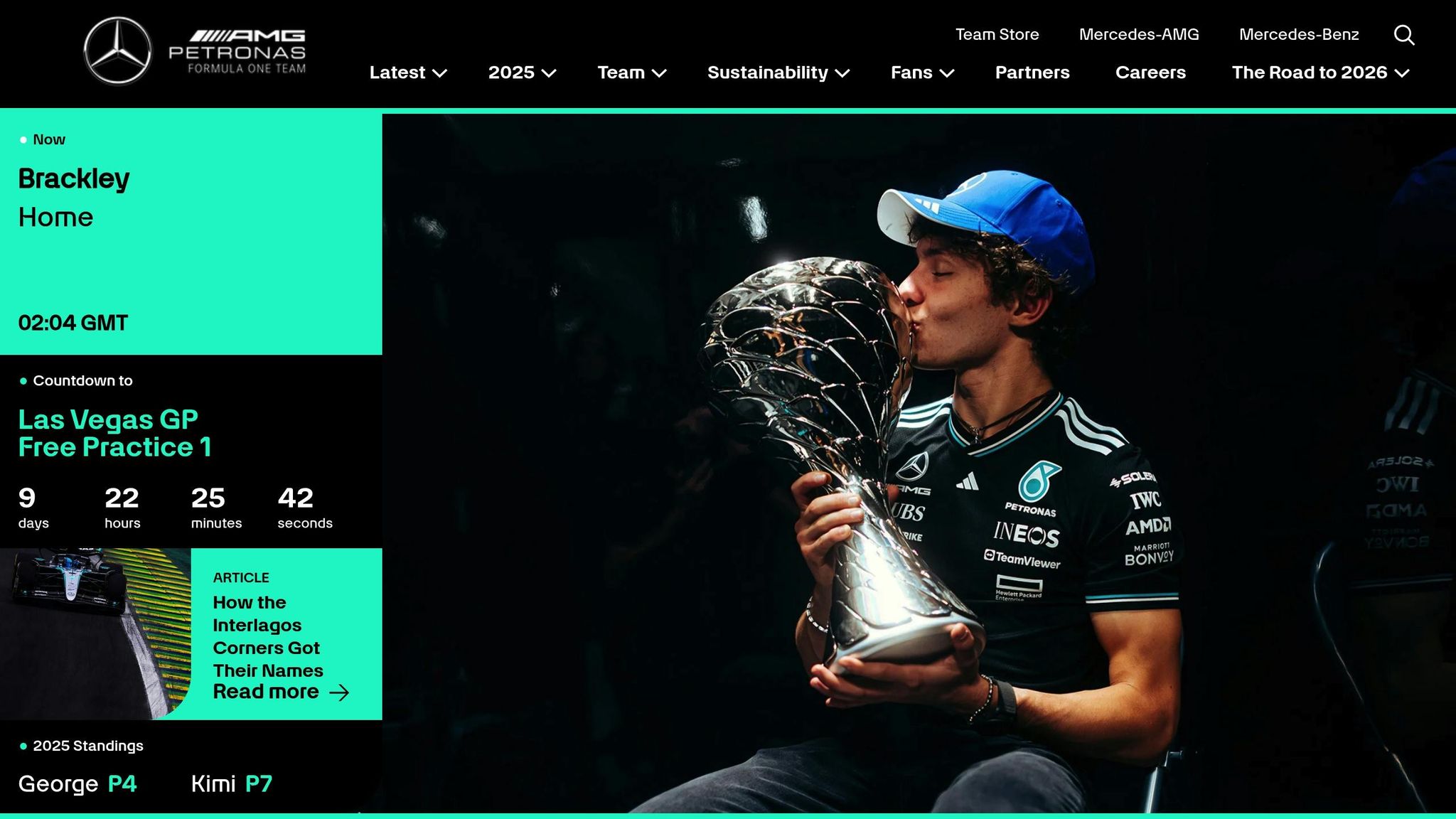Screen dimensions: 1456x819
Task: Click the Mercedes star logo
Action: [x=117, y=51]
